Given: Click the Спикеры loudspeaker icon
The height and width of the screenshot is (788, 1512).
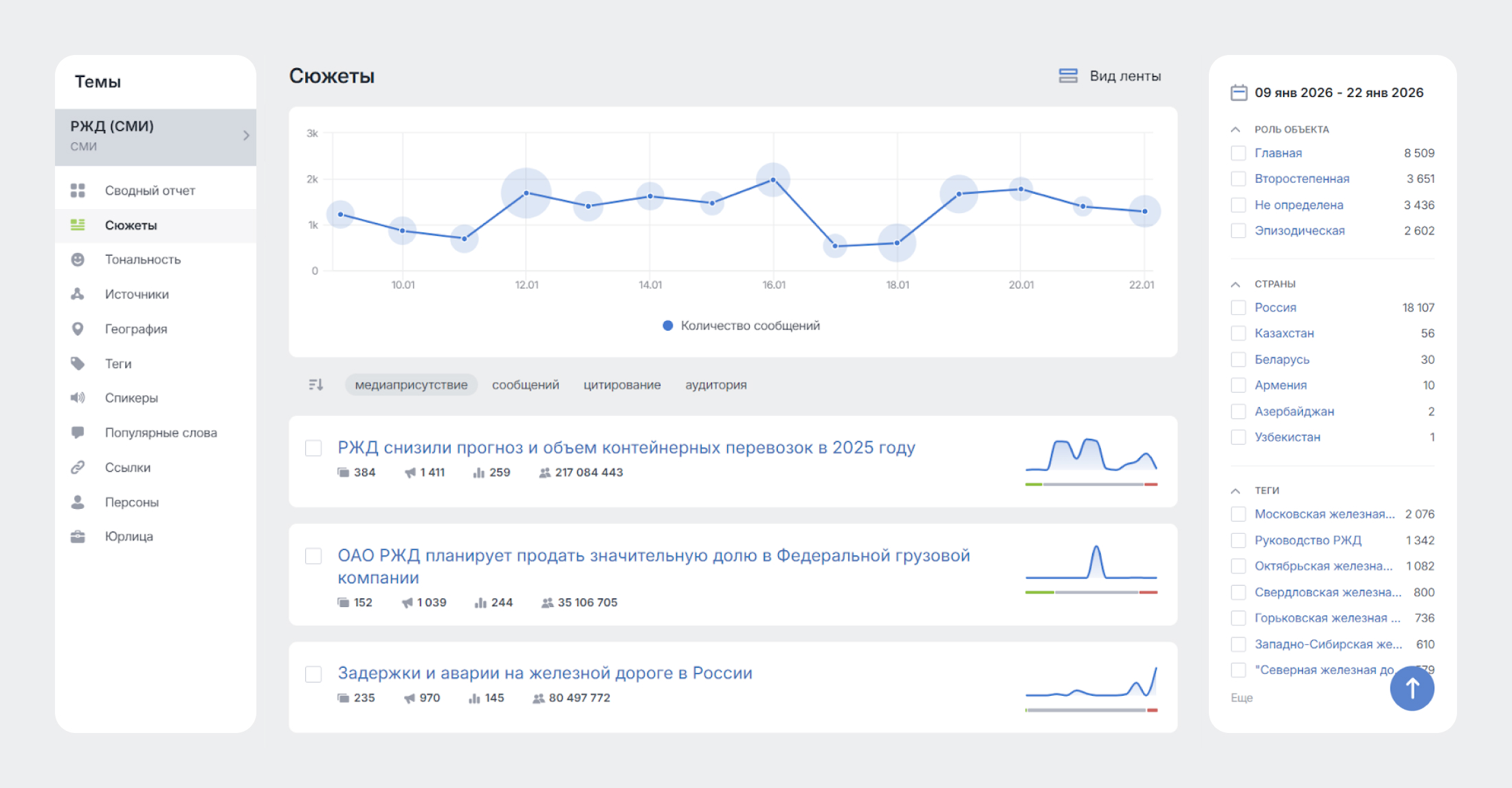Looking at the screenshot, I should pos(78,397).
